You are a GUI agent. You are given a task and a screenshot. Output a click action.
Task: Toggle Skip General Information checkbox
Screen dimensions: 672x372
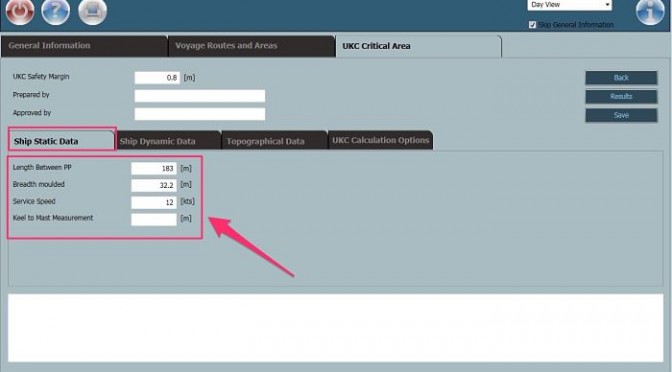coord(532,25)
